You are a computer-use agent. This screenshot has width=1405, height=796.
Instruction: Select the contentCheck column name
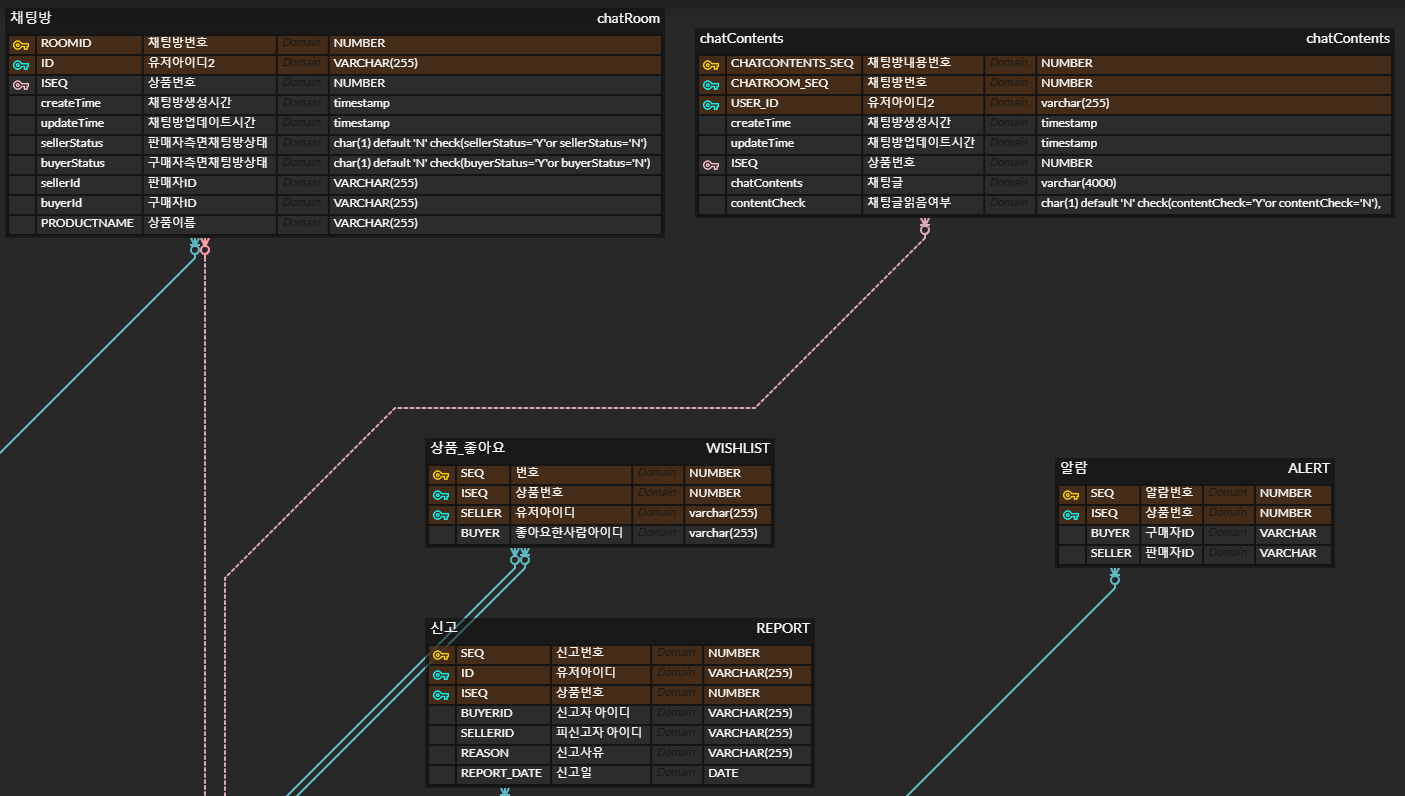coord(768,203)
